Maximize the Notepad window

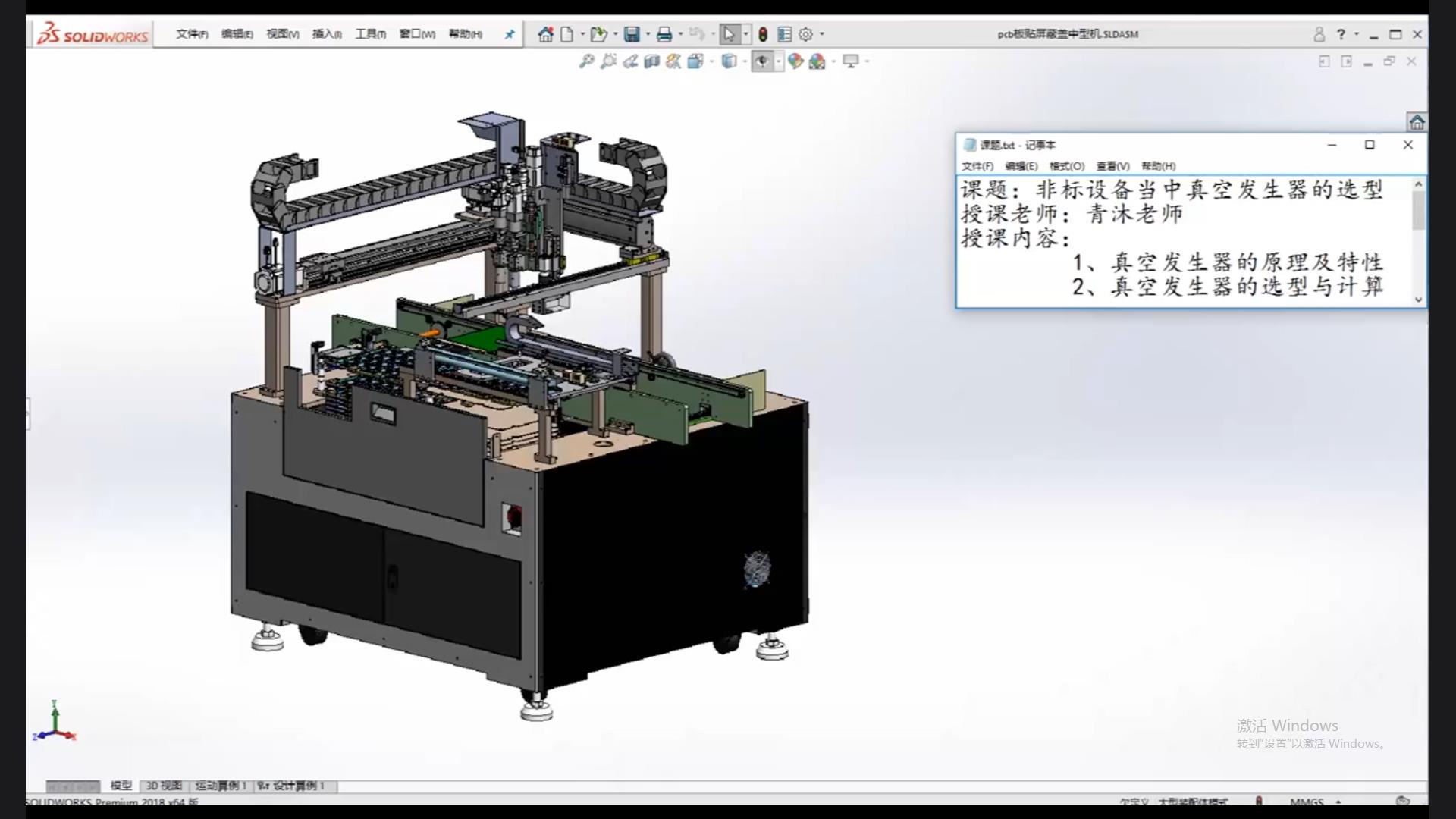pos(1370,145)
